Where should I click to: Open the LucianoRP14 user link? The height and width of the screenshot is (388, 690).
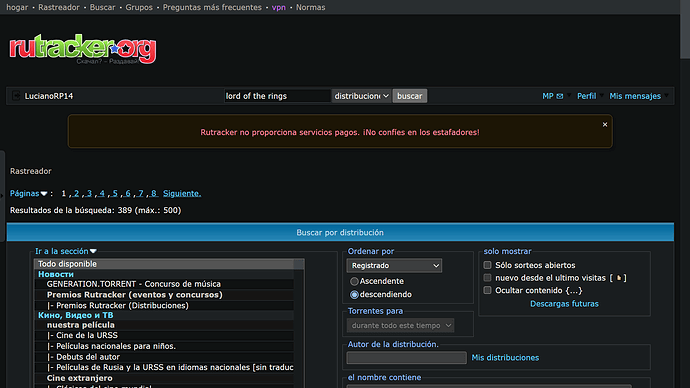point(49,96)
